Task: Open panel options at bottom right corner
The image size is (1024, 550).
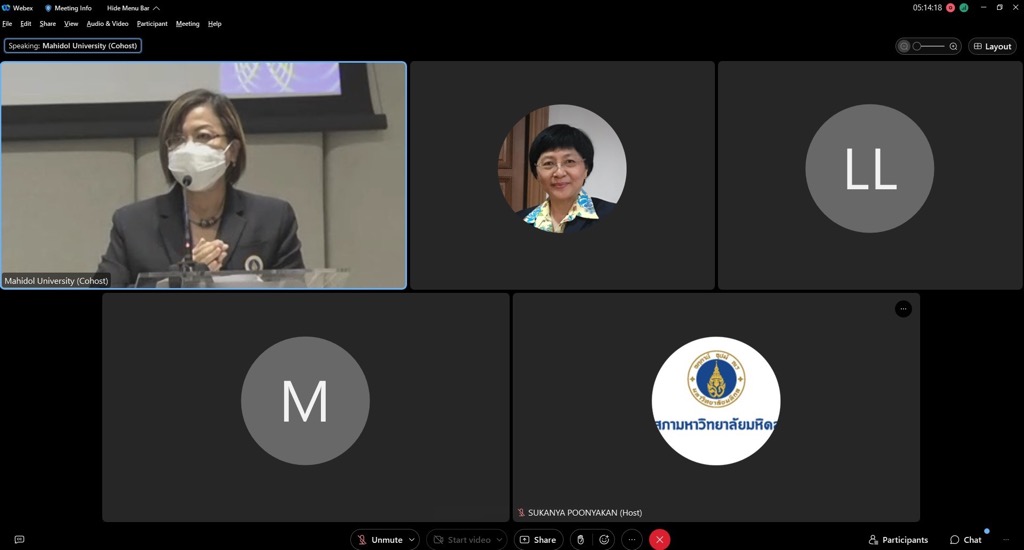Action: [x=1006, y=540]
